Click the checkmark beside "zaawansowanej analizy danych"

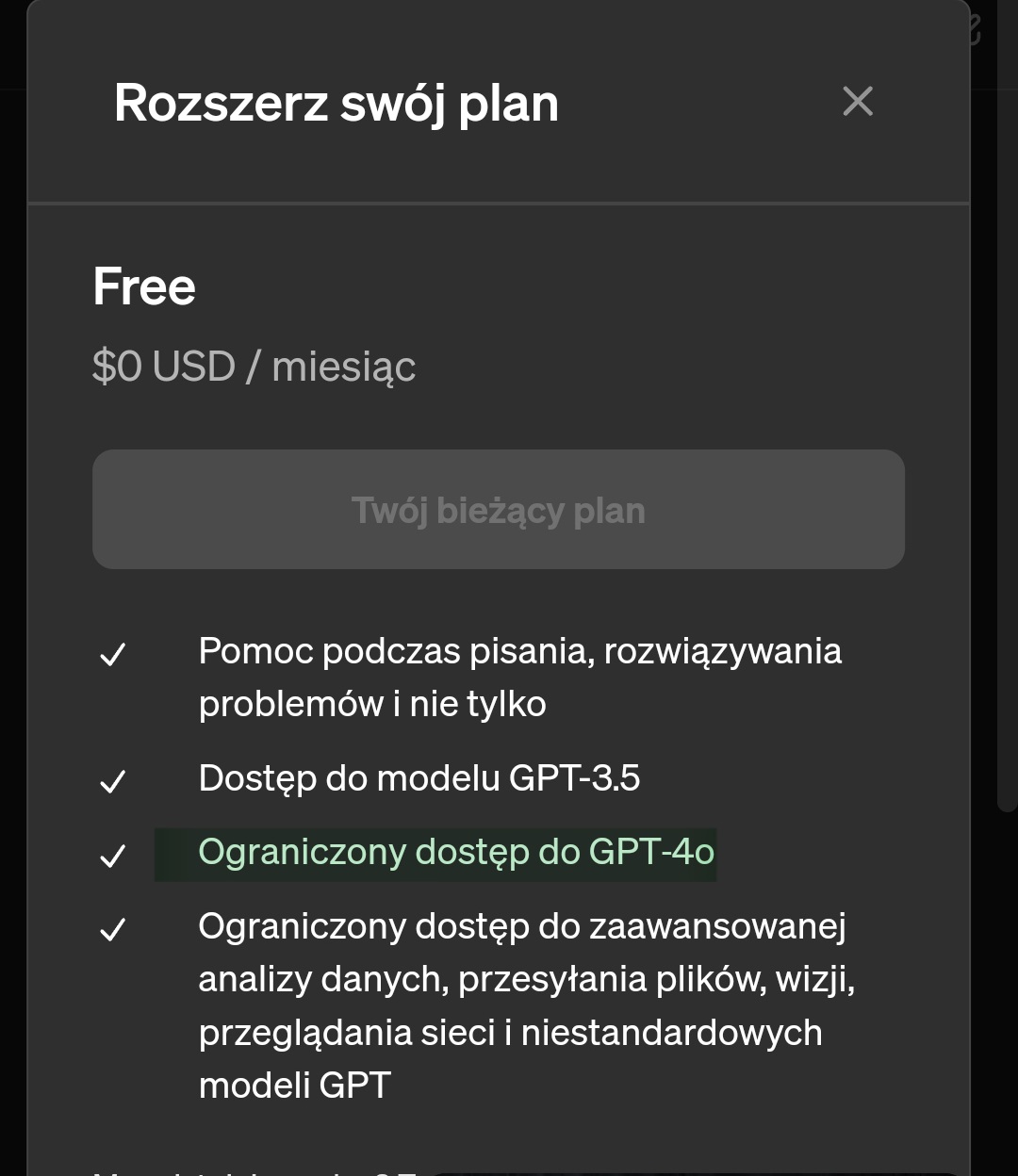coord(113,930)
